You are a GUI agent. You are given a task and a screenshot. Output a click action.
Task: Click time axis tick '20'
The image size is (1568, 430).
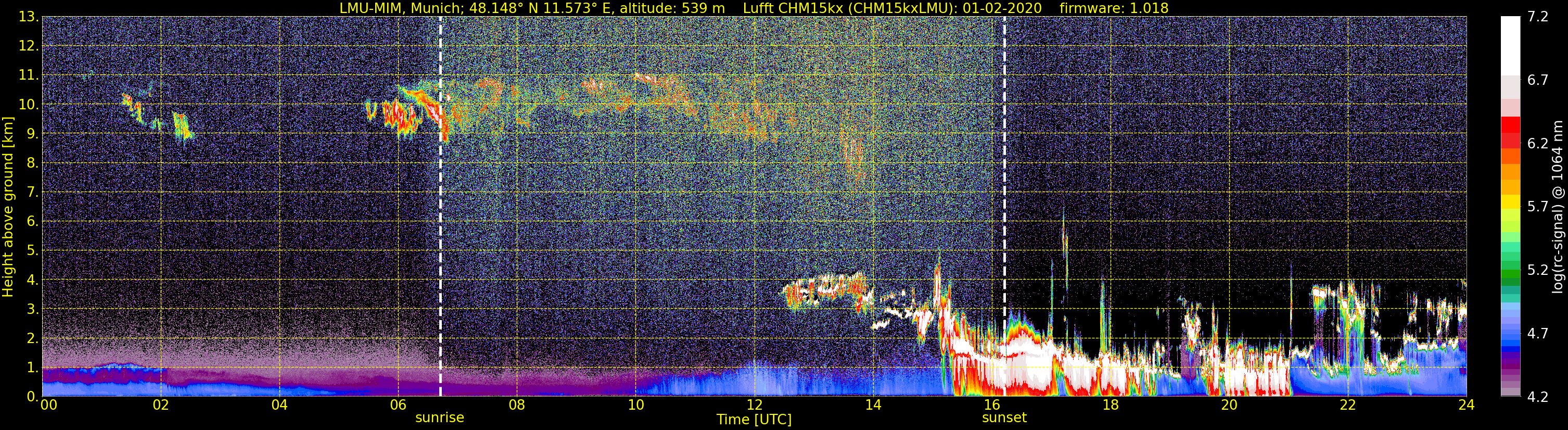(1229, 405)
